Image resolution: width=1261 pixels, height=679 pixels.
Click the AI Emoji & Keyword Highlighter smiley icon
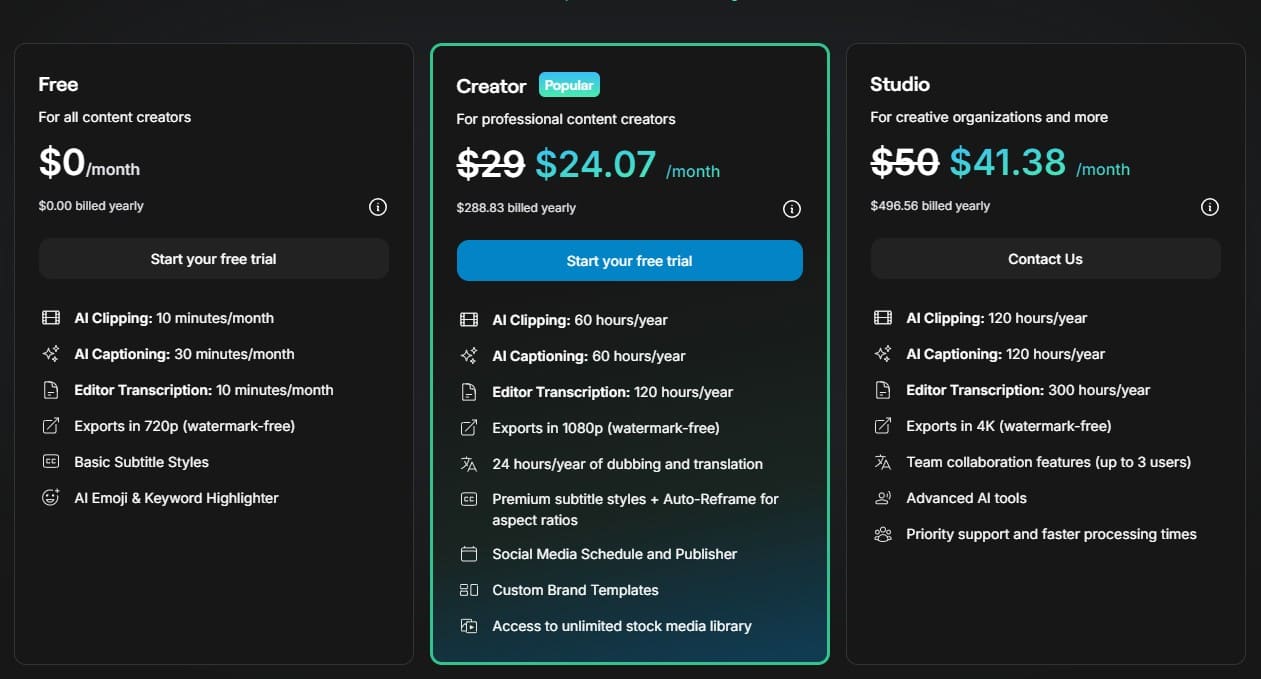[x=50, y=497]
